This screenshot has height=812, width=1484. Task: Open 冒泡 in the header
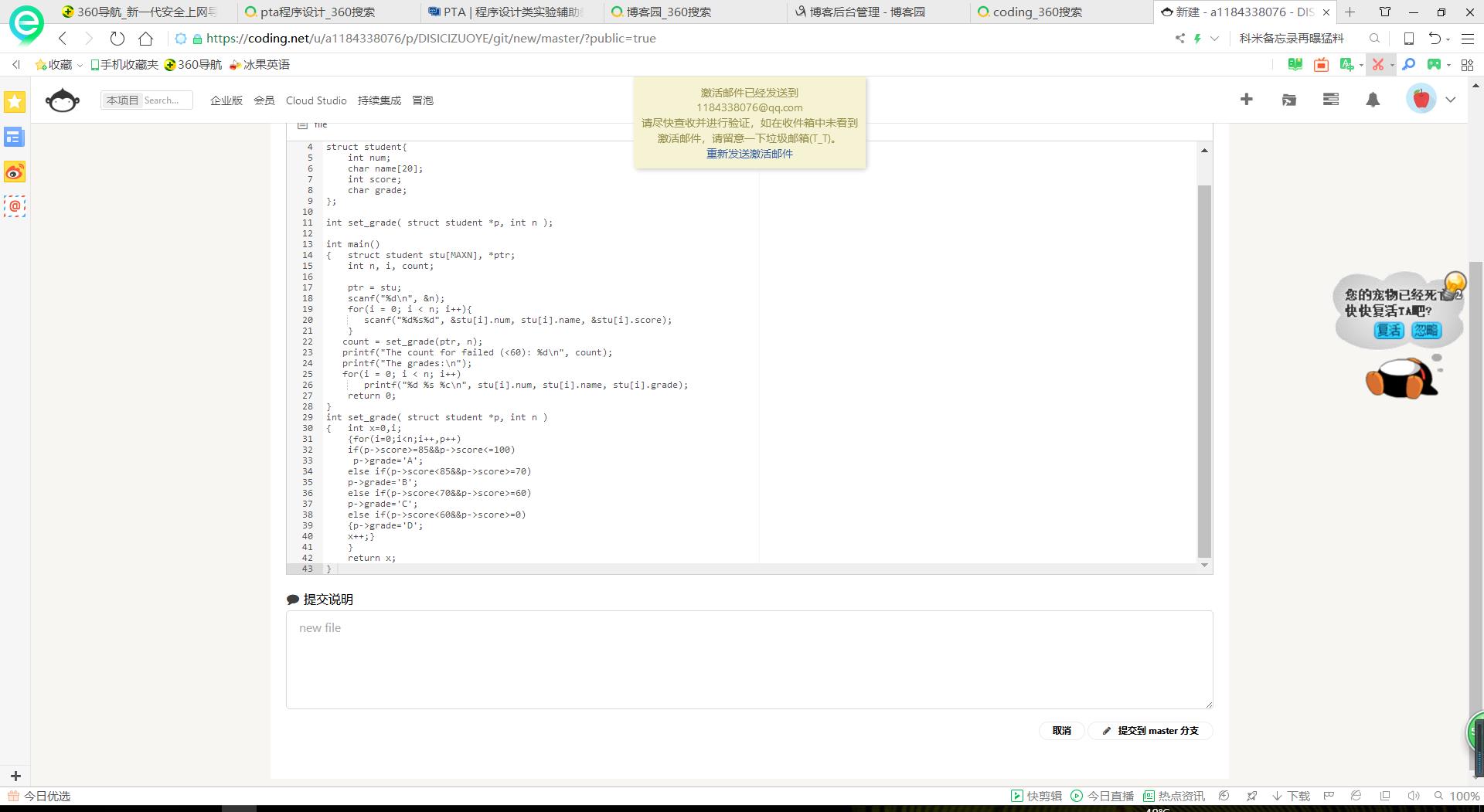tap(423, 100)
